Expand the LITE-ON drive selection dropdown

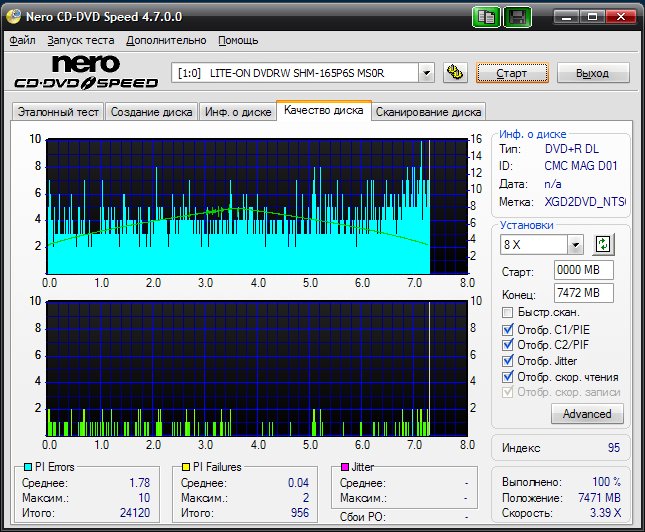[427, 73]
